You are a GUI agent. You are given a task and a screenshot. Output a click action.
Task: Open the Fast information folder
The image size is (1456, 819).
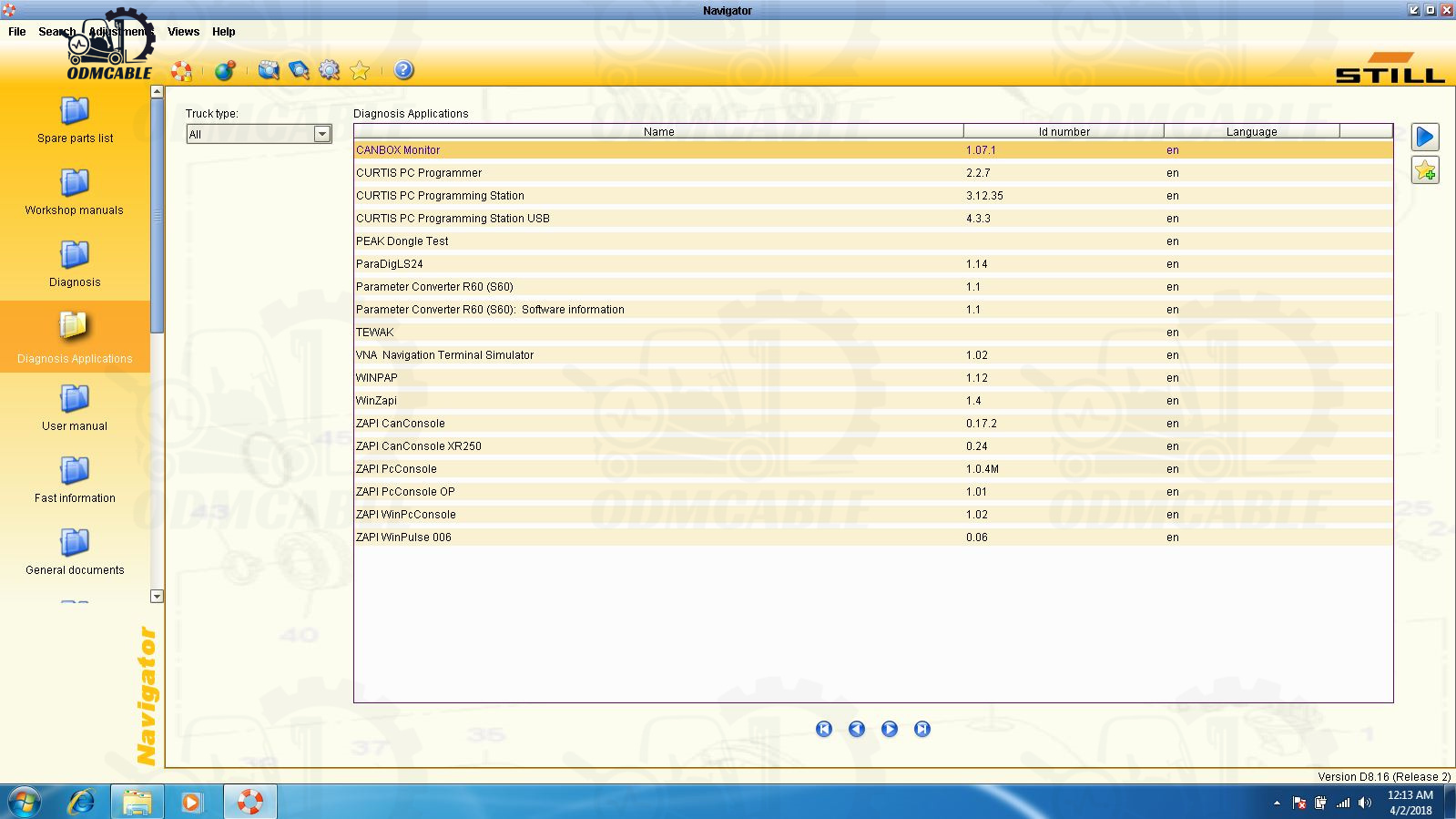(x=75, y=480)
